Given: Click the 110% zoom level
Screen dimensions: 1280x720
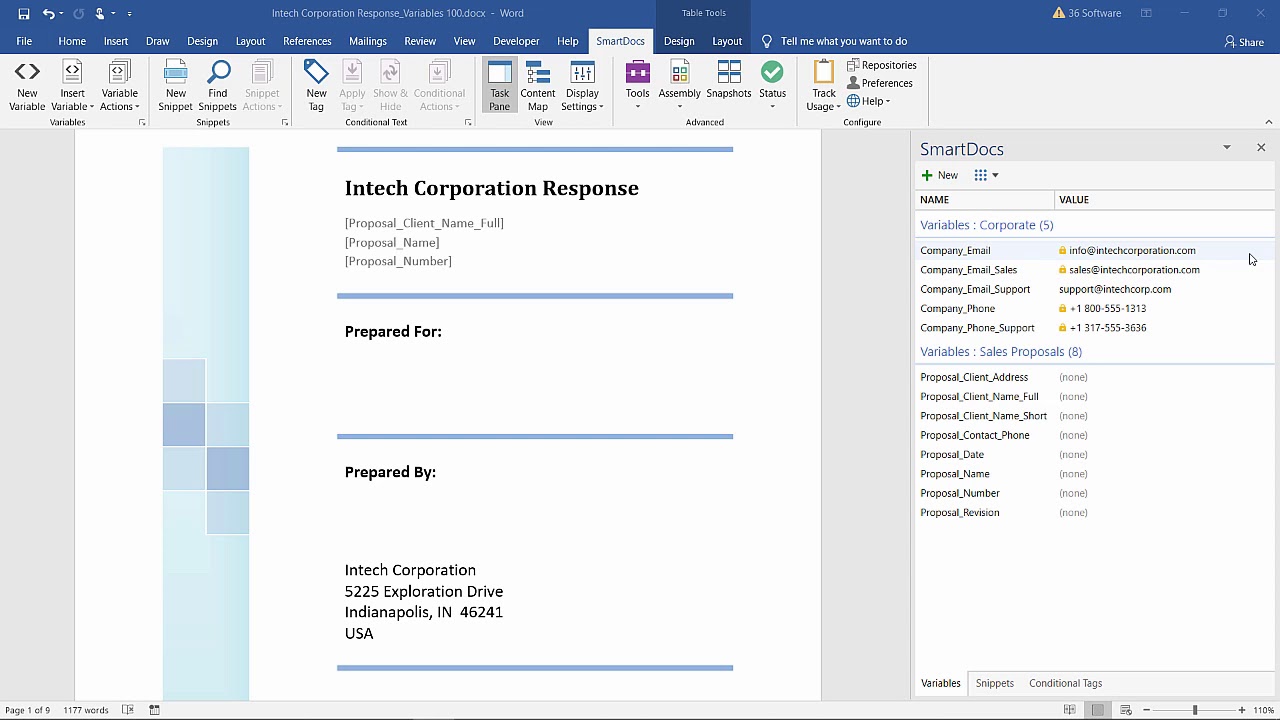Looking at the screenshot, I should click(x=1264, y=710).
